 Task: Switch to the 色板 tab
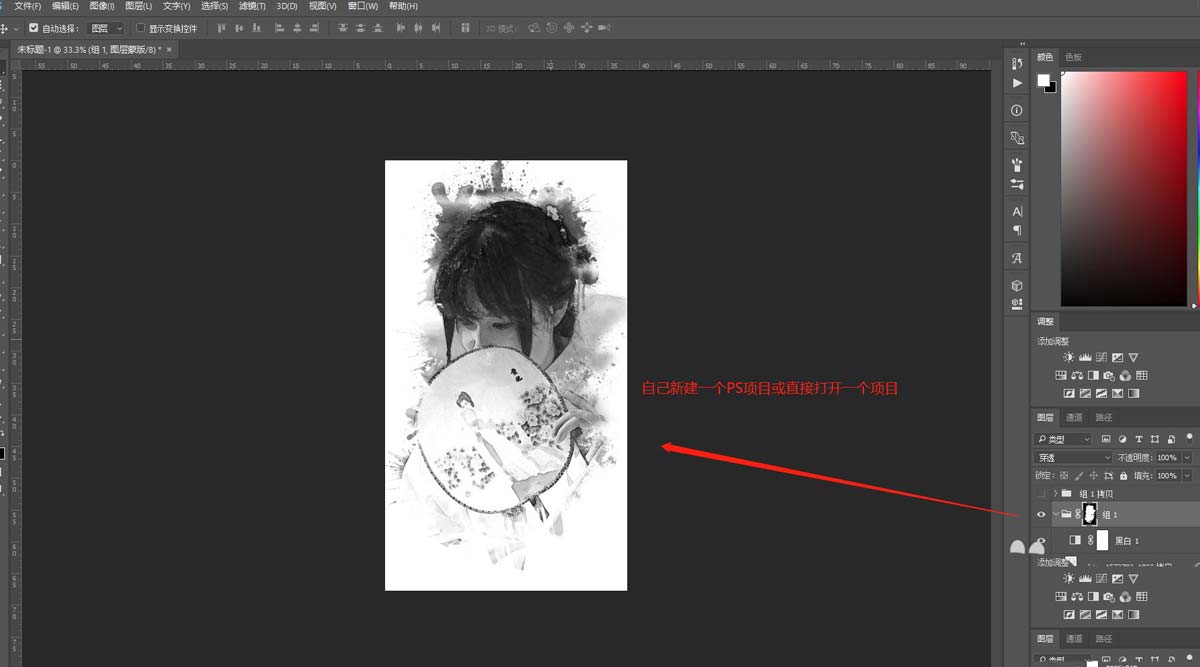(1073, 57)
